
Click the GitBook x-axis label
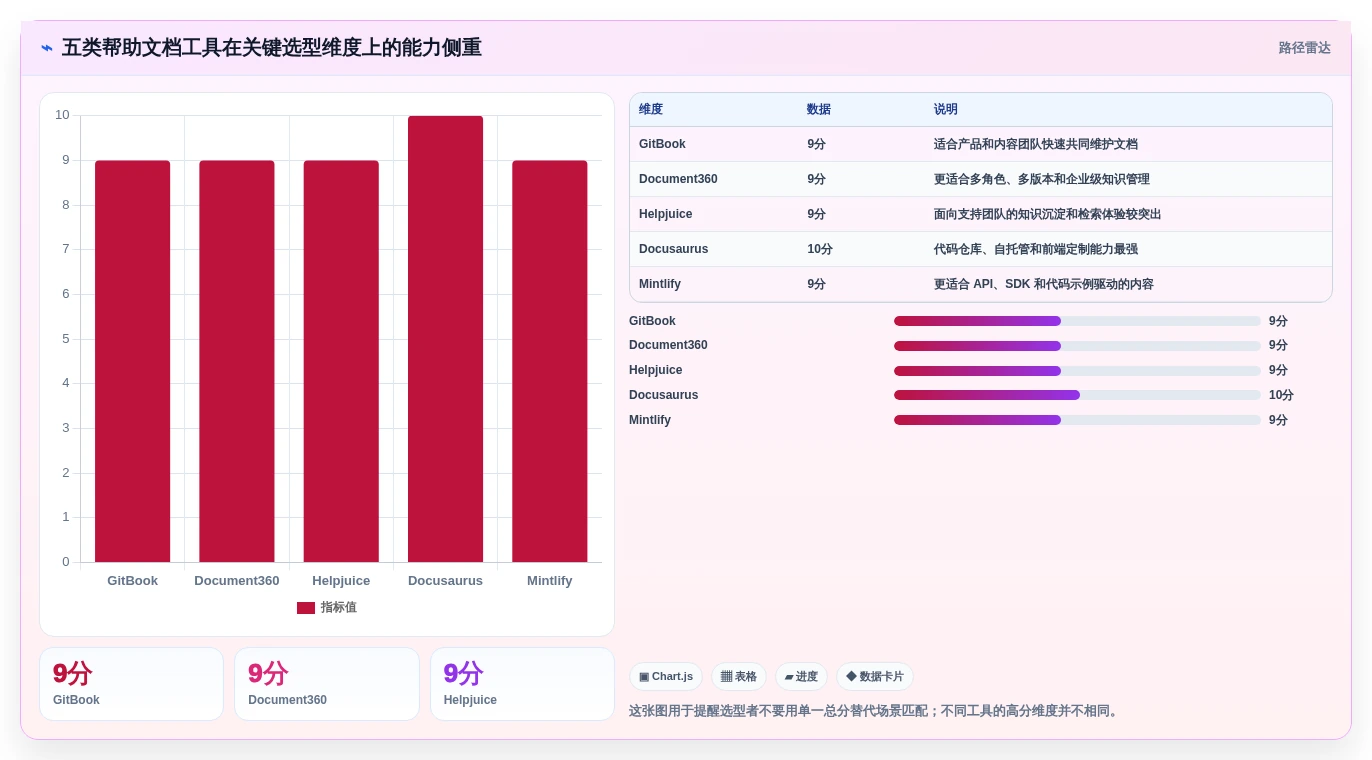(133, 581)
